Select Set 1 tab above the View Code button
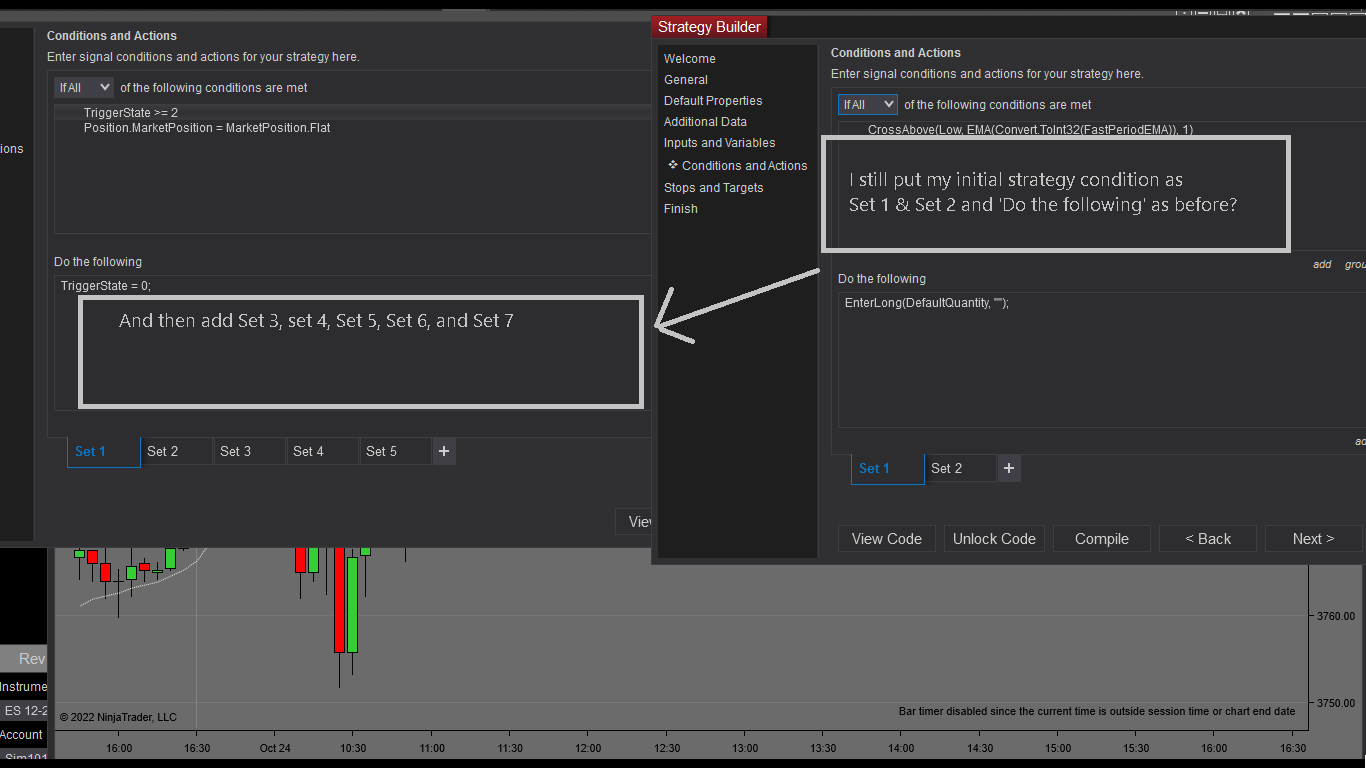 click(888, 469)
